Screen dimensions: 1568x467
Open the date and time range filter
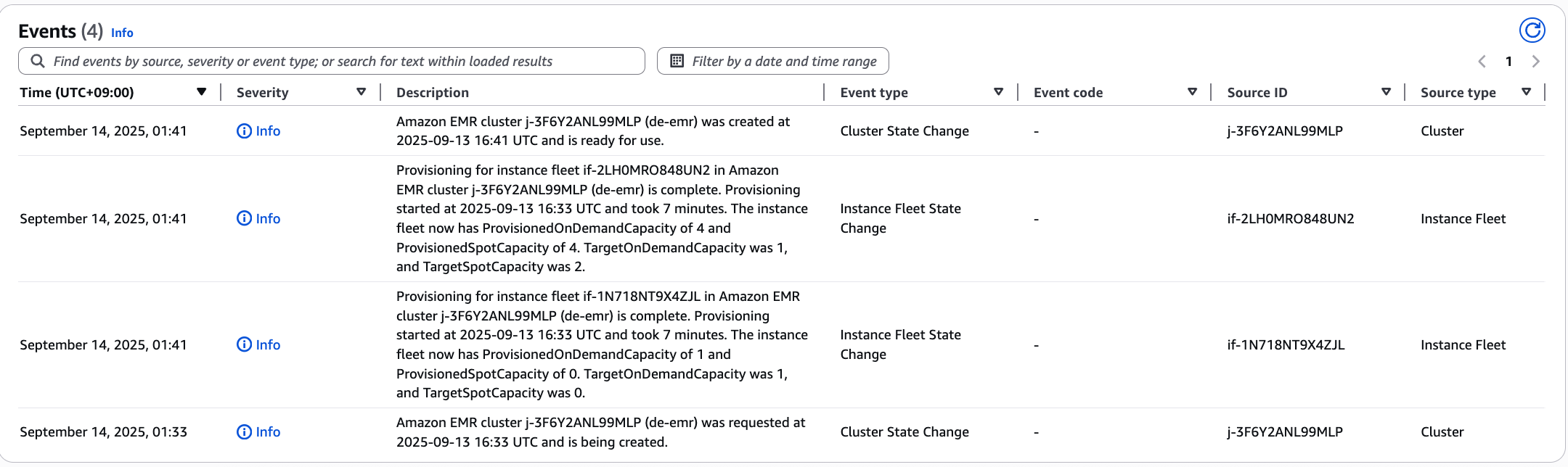pyautogui.click(x=783, y=62)
